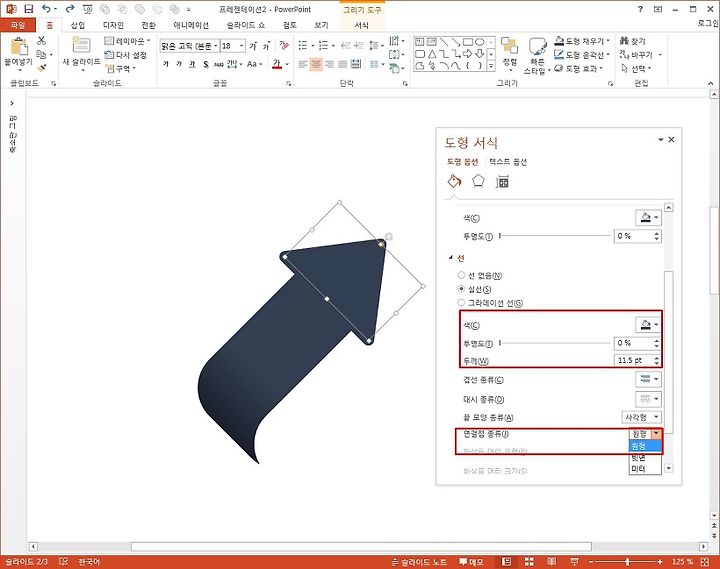Switch to the 디자인 ribbon tab
The image size is (720, 569).
(113, 25)
